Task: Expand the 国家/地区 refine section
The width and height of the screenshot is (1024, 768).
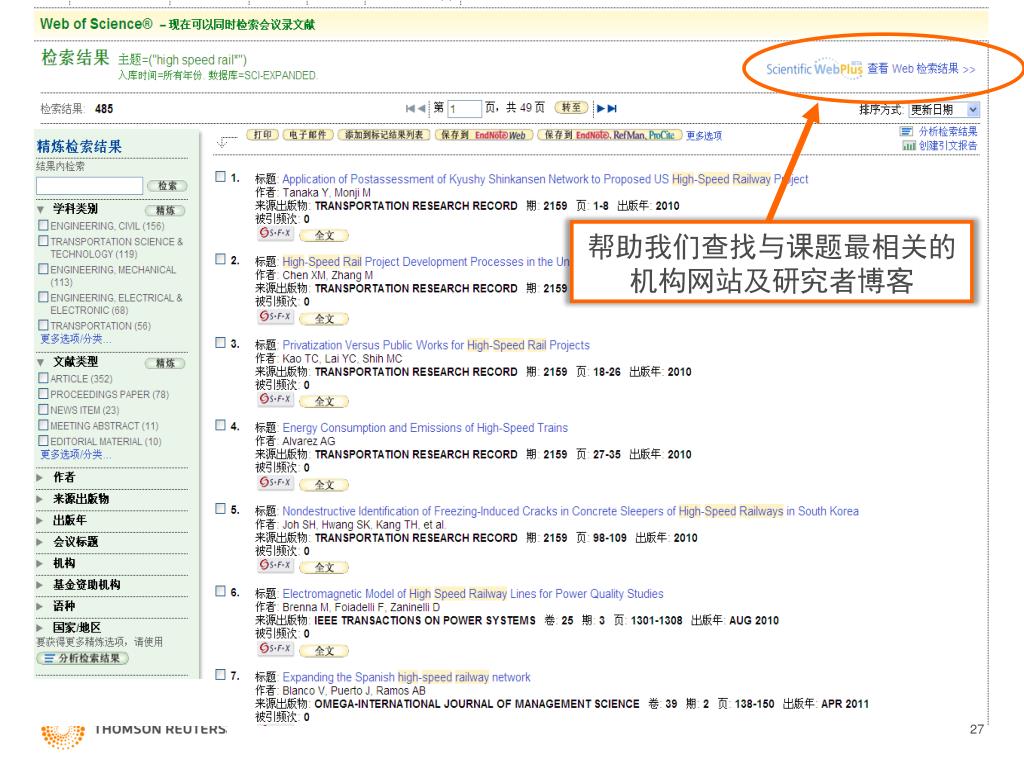Action: (x=40, y=628)
